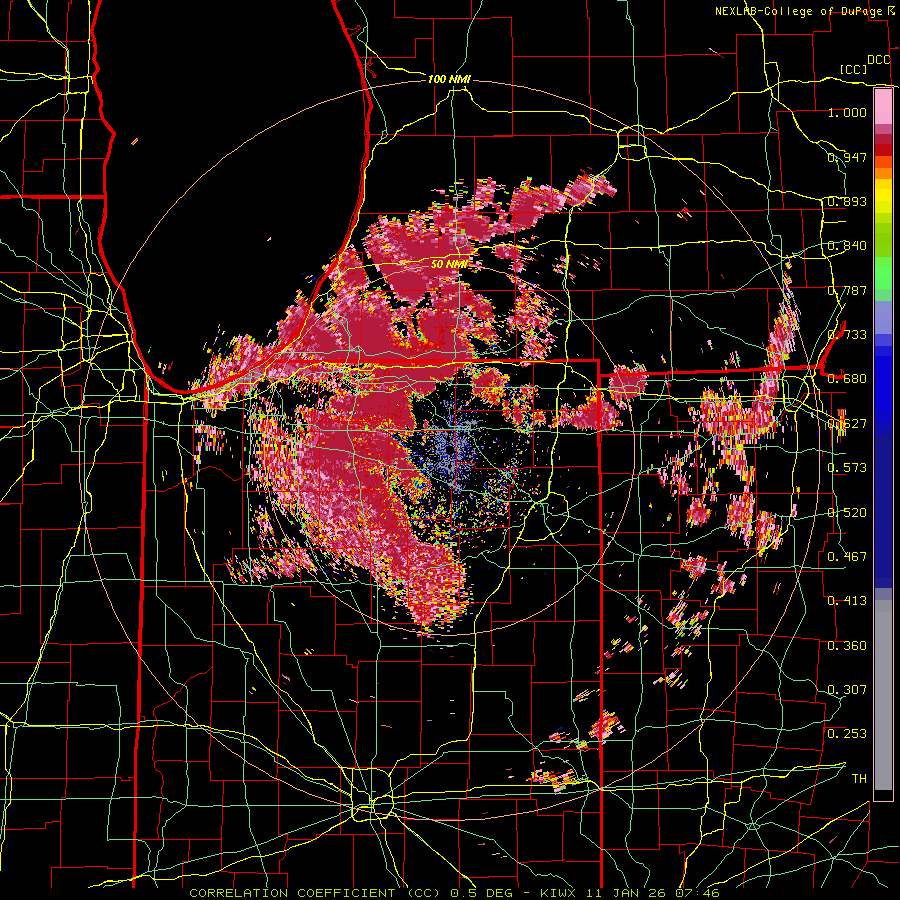
Task: Click the 0.5 DEG elevation text
Action: pos(482,893)
